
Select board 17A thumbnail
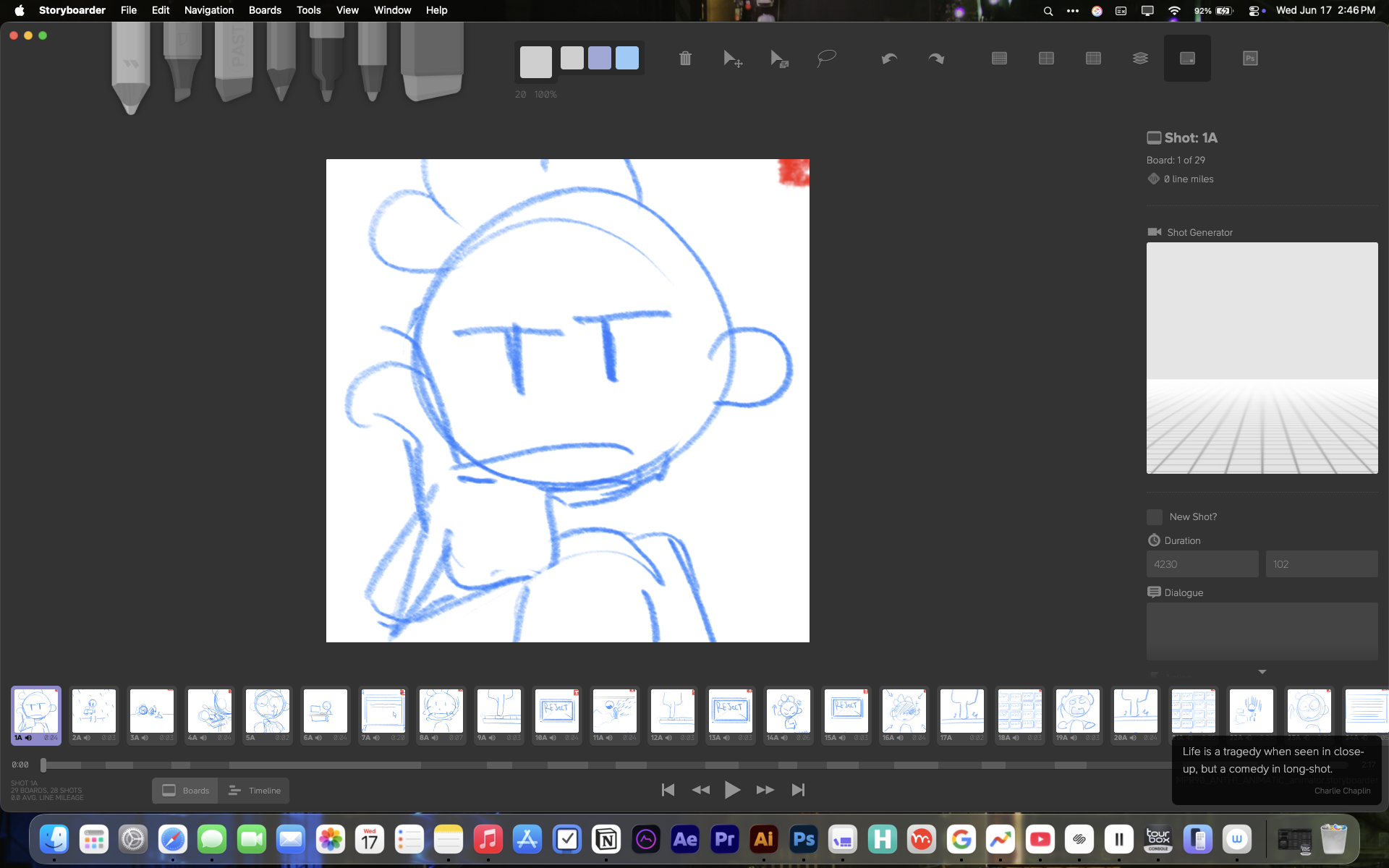(x=962, y=715)
